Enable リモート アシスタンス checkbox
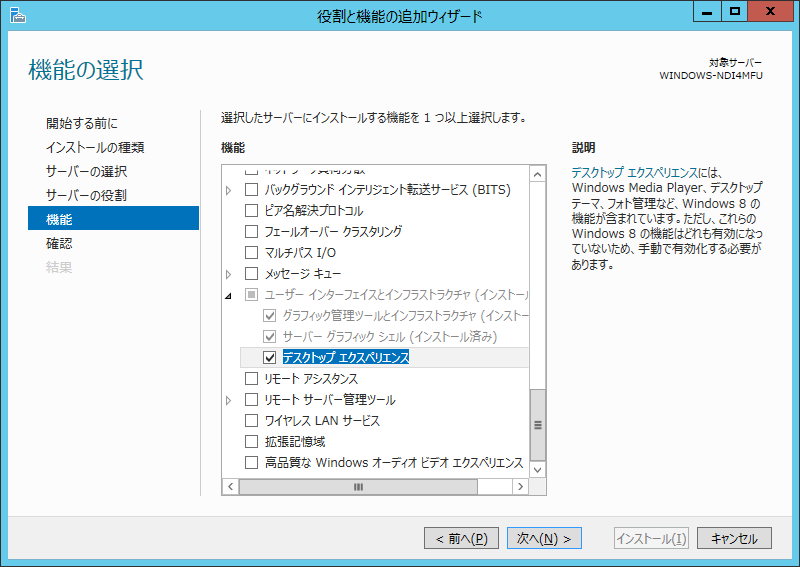Screen dimensions: 800x567 click(252, 379)
